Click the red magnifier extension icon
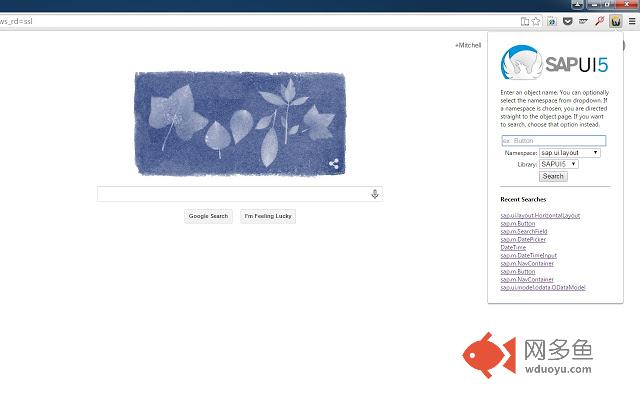The height and width of the screenshot is (400, 640). [599, 21]
